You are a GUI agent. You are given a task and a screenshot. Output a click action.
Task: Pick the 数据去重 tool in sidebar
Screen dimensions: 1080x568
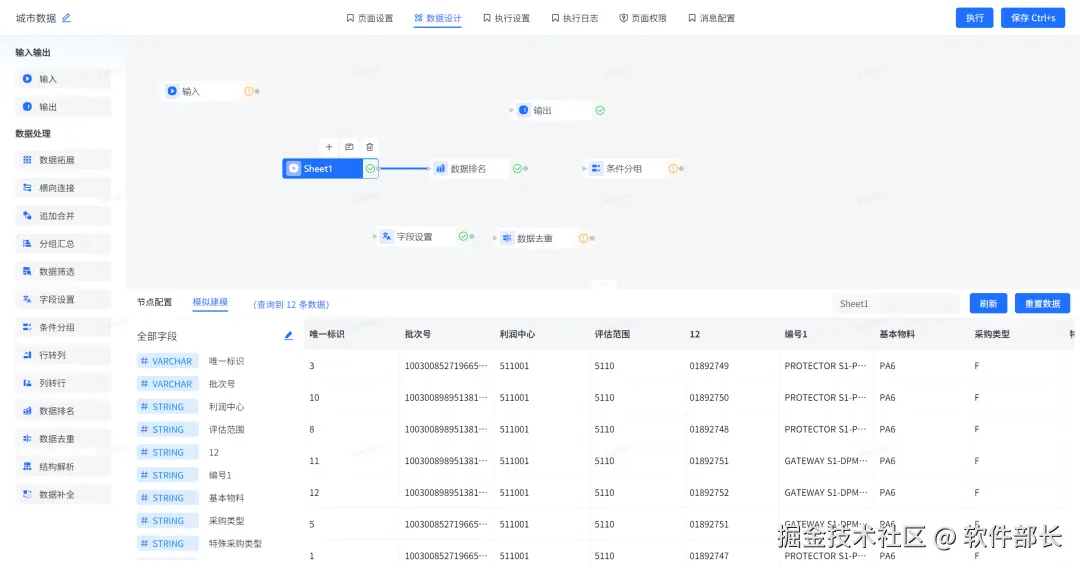coord(63,439)
